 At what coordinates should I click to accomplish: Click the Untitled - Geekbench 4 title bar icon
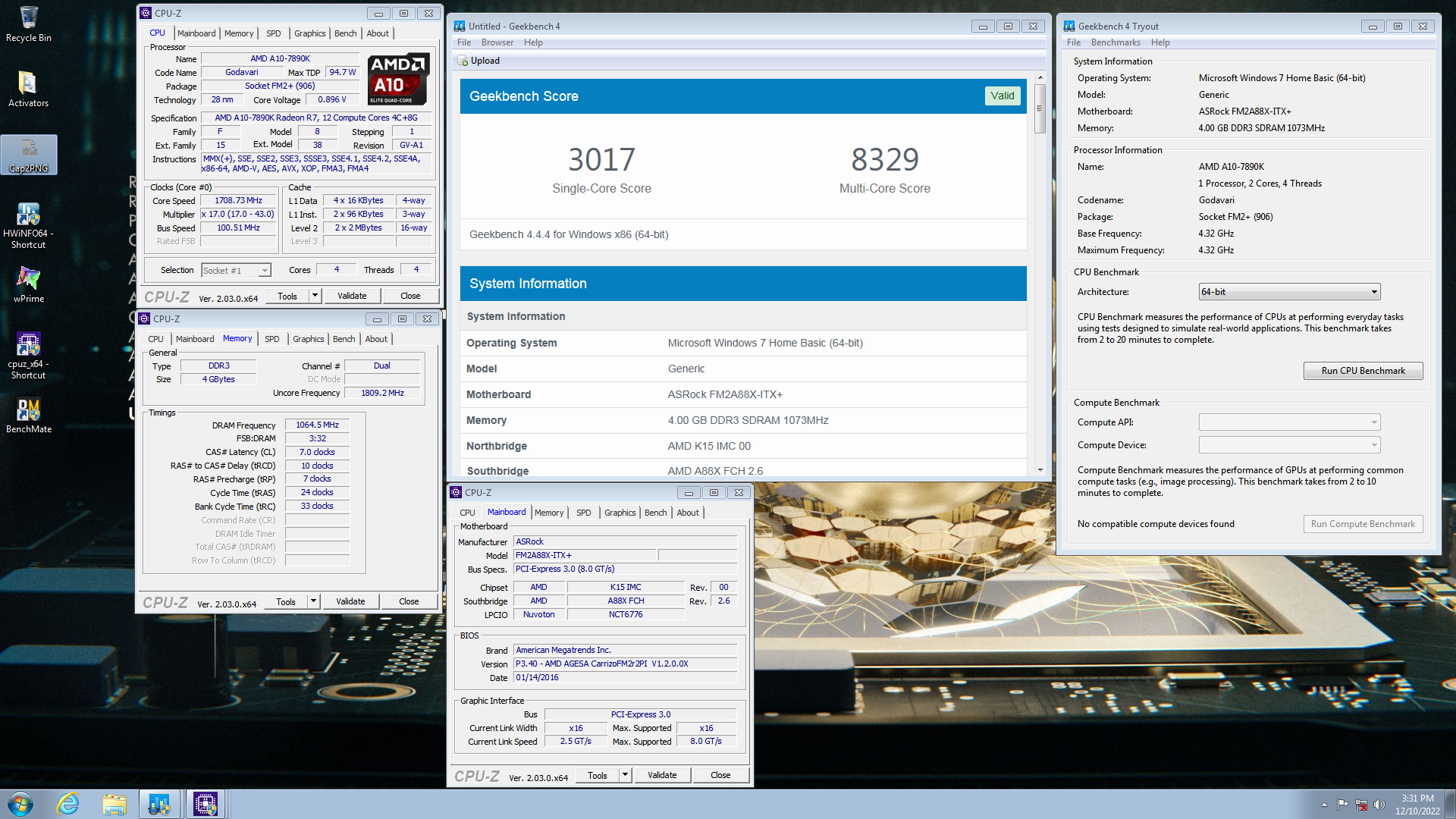460,26
